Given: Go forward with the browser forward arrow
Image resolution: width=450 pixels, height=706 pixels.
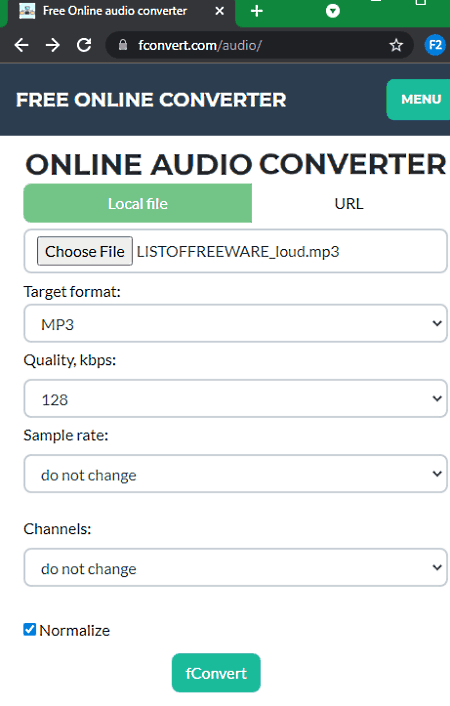Looking at the screenshot, I should (53, 45).
